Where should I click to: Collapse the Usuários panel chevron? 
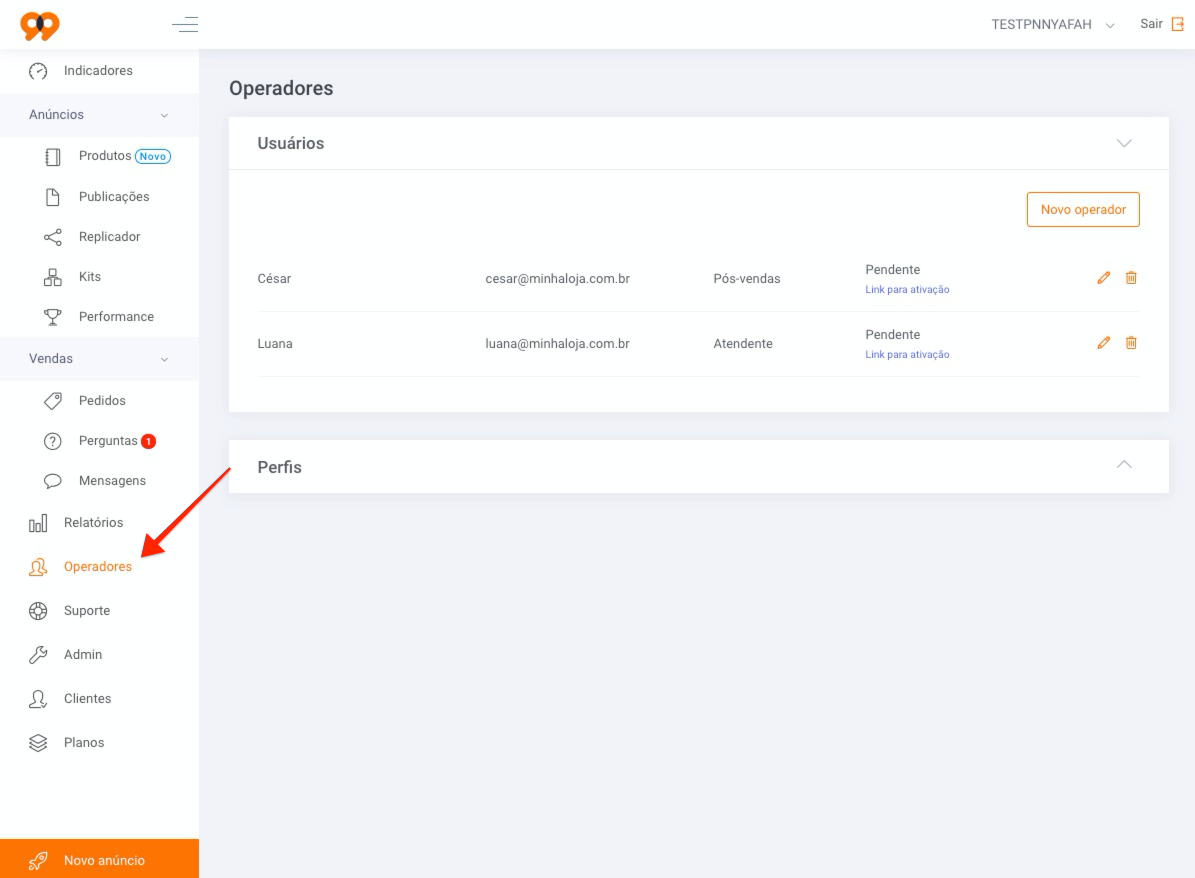point(1124,143)
